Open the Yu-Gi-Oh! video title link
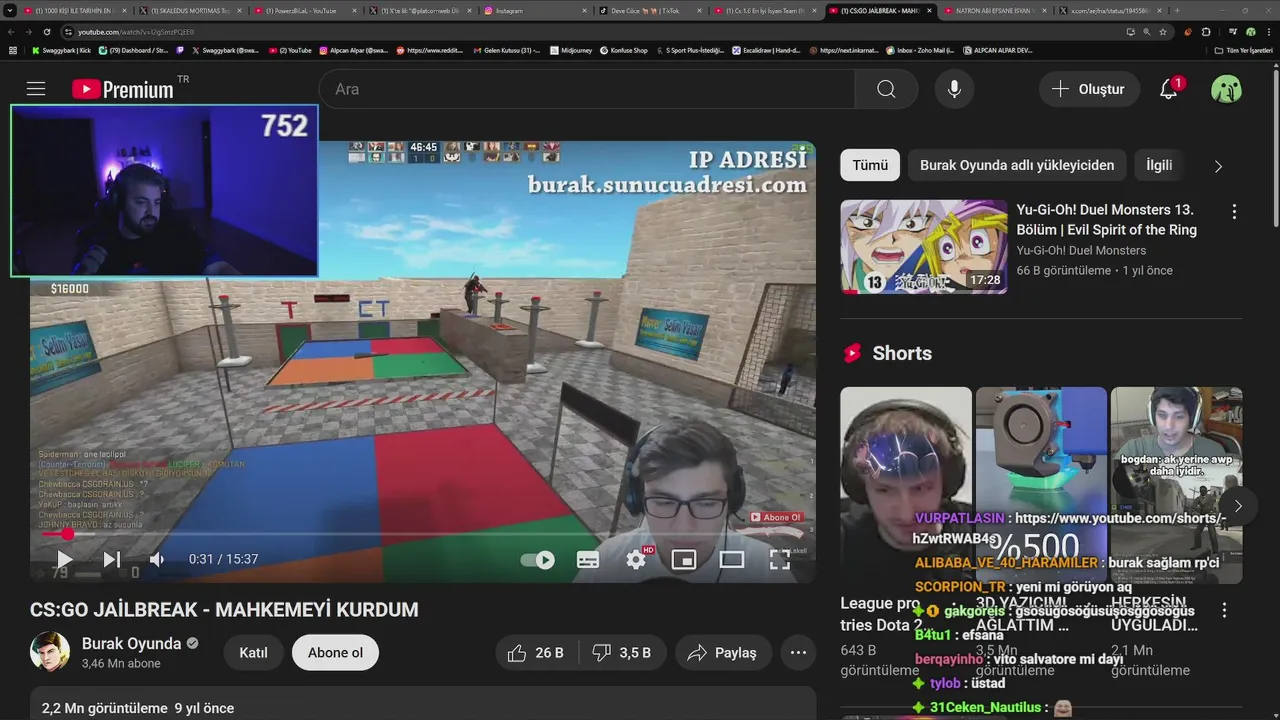This screenshot has width=1280, height=720. pos(1107,219)
